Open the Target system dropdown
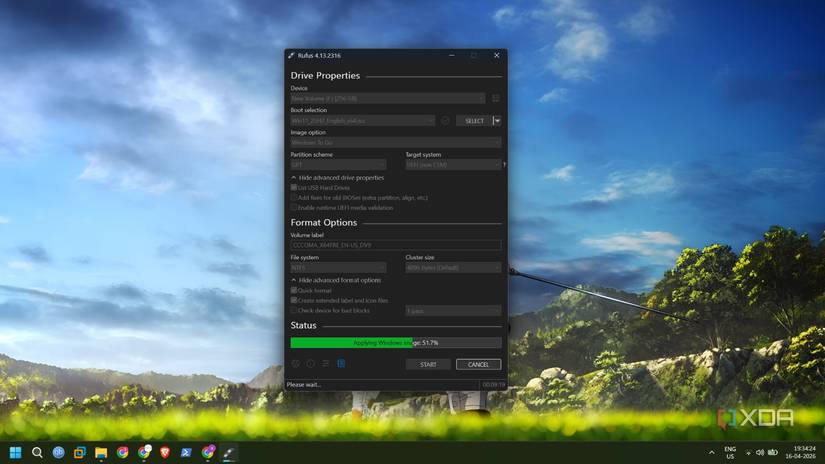 coord(453,165)
